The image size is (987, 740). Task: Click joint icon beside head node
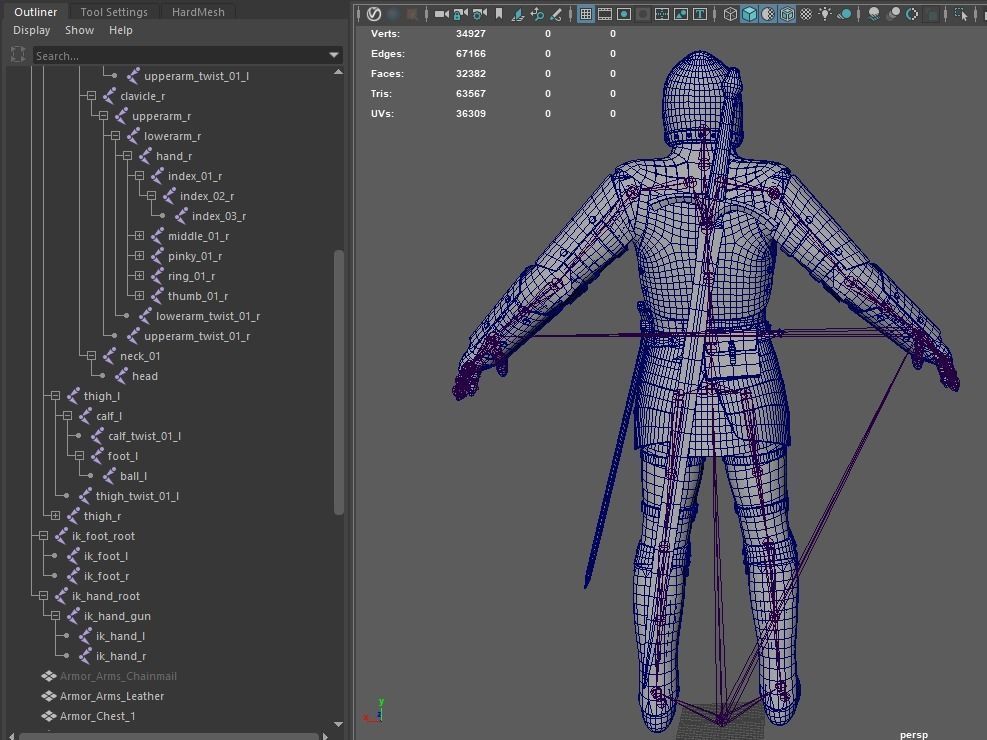pyautogui.click(x=121, y=376)
